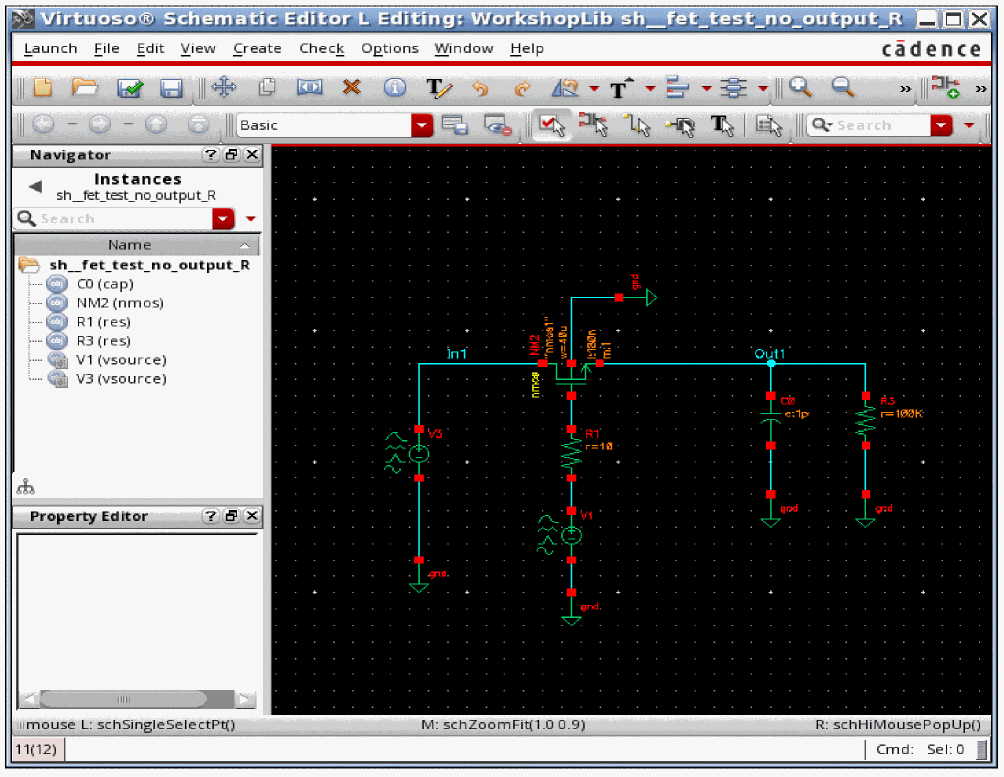Click the Zoom In magnifier icon

coord(800,88)
